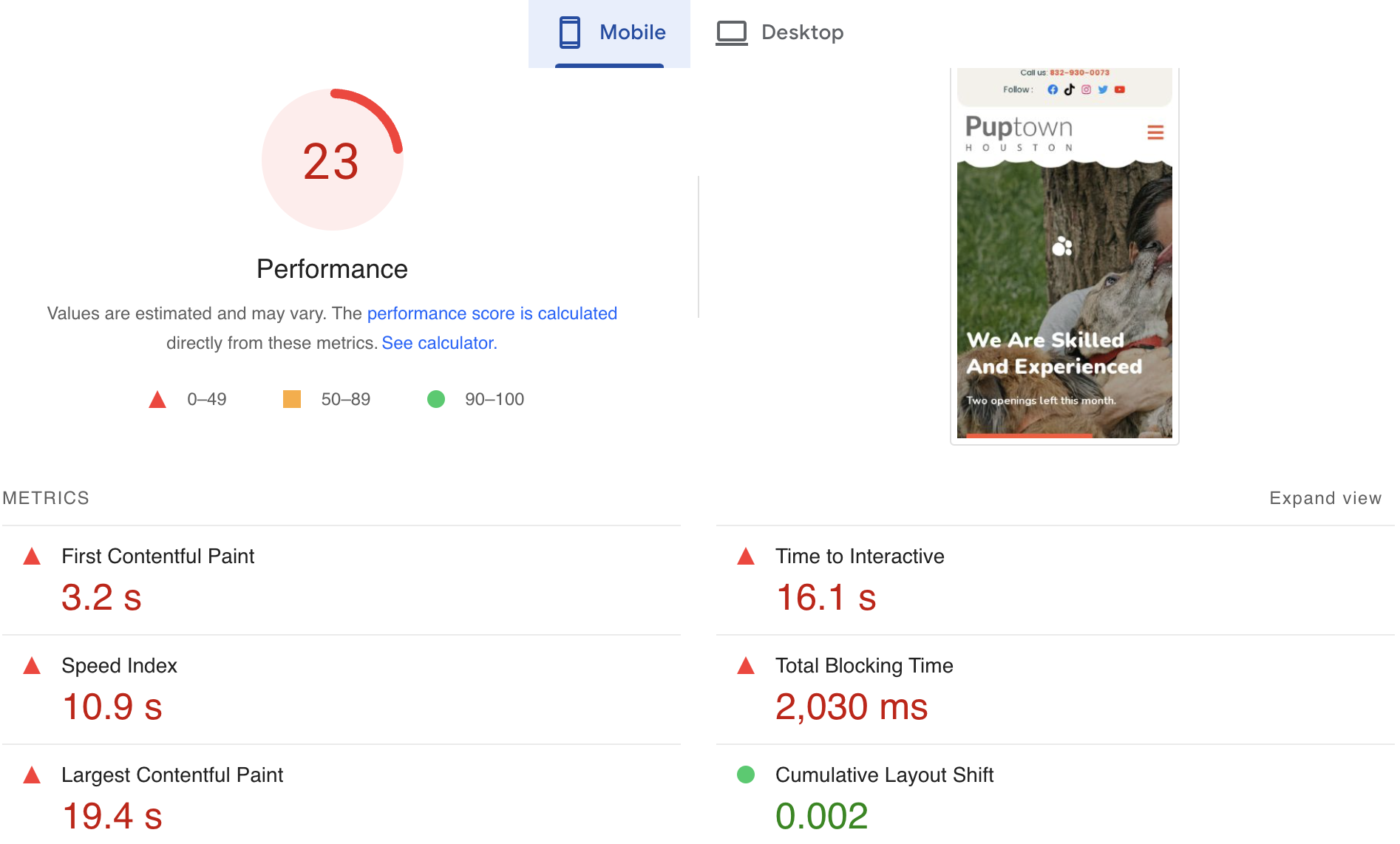Click the YouTube icon in page preview
Image resolution: width=1400 pixels, height=844 pixels.
[x=1120, y=89]
